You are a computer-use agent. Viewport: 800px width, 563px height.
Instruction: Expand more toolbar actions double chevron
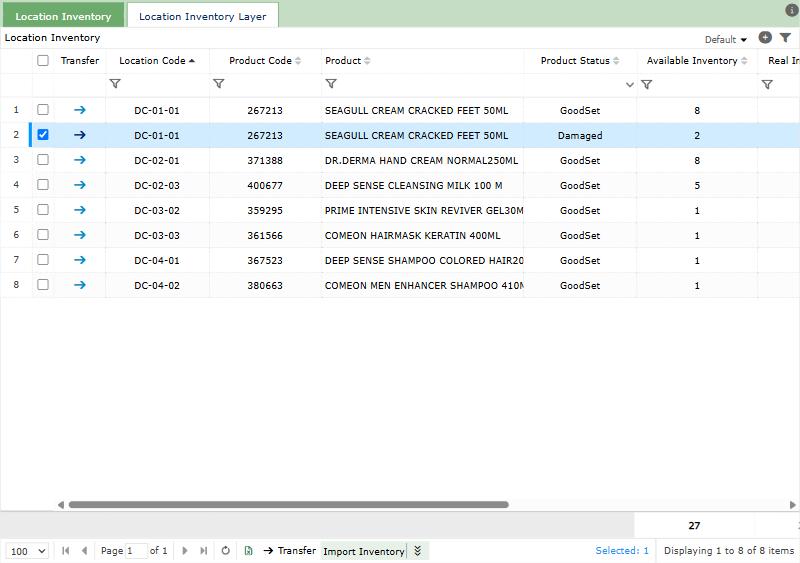[x=418, y=551]
